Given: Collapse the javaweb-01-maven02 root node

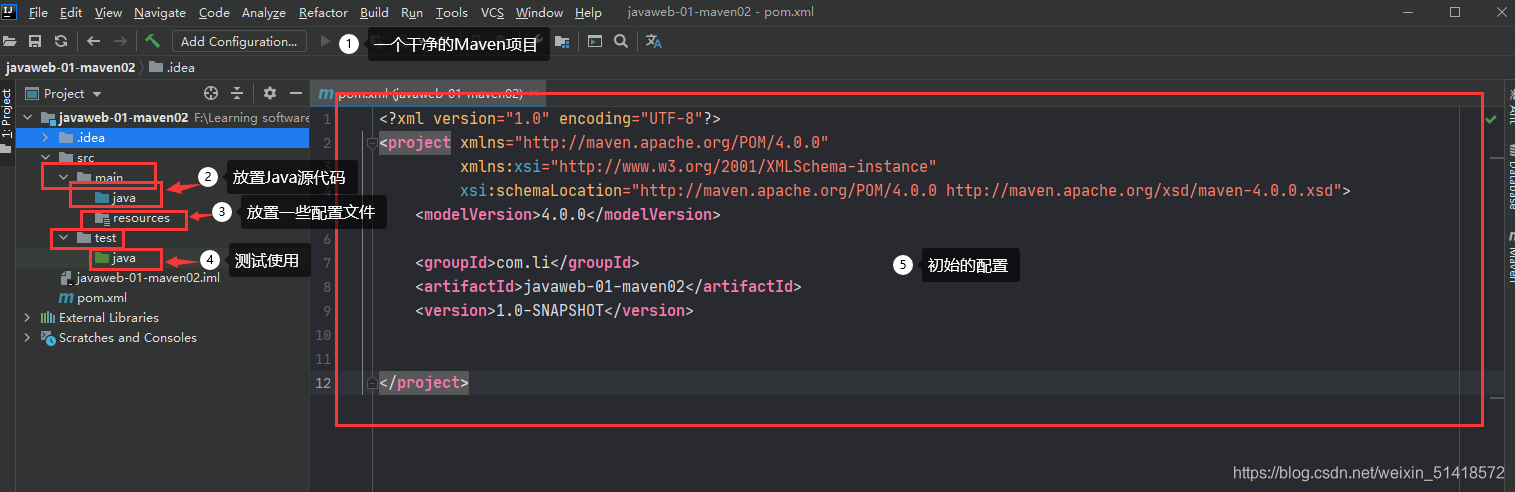Looking at the screenshot, I should click(x=29, y=117).
